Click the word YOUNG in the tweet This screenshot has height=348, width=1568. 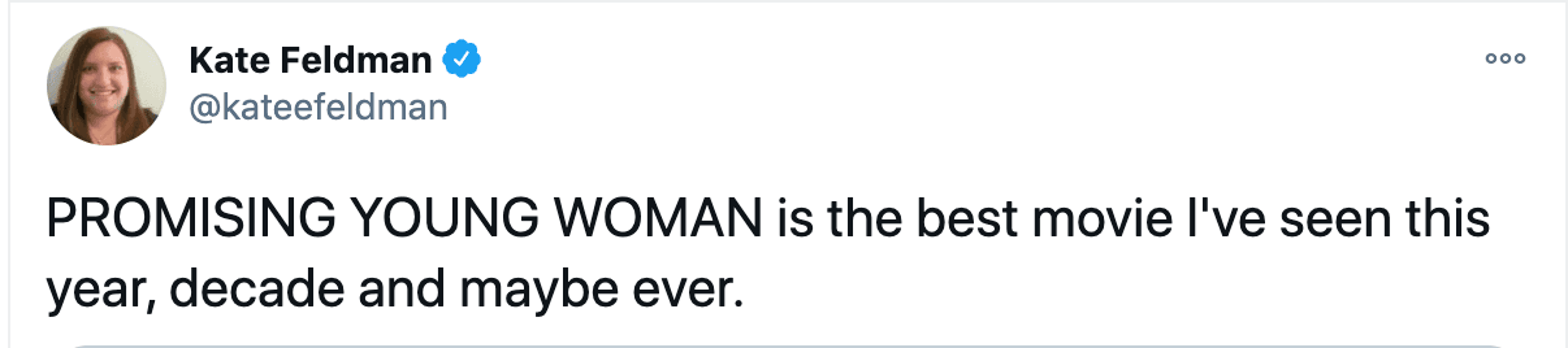point(445,218)
